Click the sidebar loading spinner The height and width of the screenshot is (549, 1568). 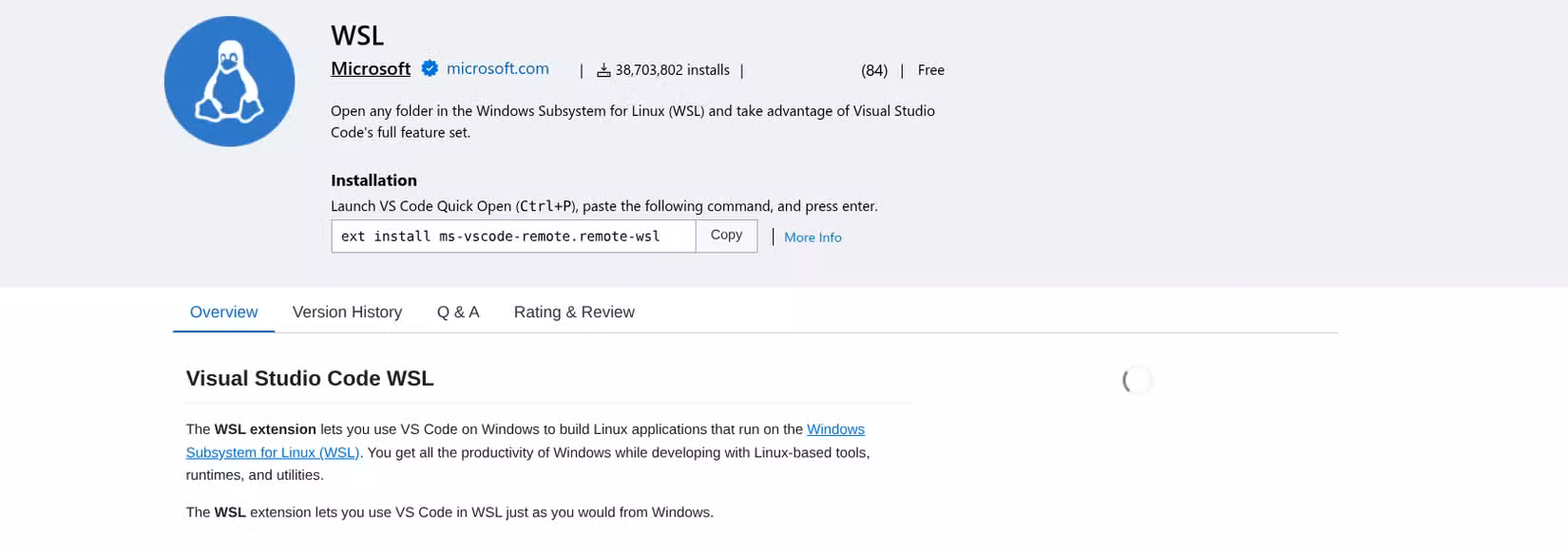(x=1137, y=380)
